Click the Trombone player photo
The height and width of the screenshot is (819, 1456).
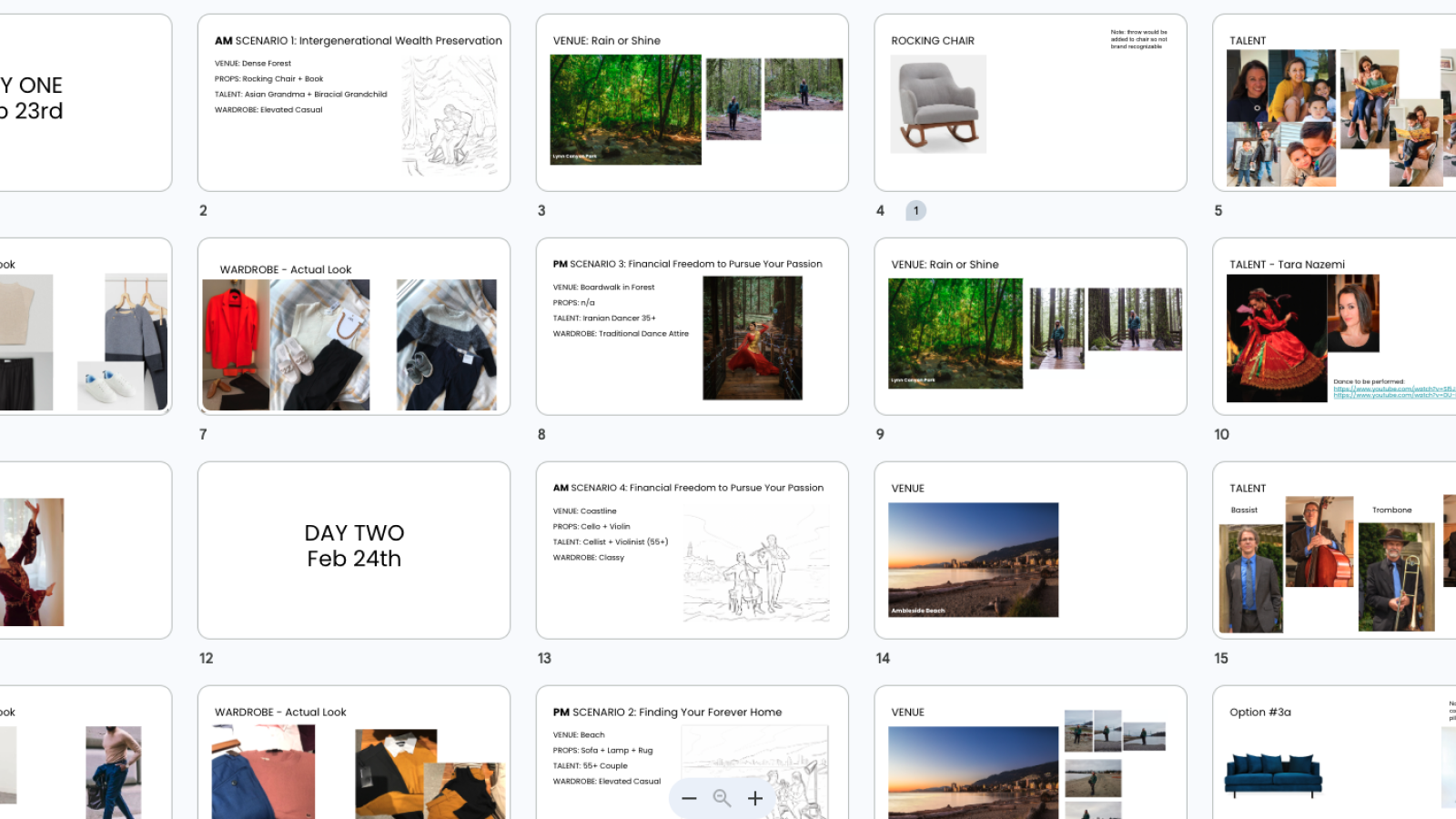coord(1396,577)
